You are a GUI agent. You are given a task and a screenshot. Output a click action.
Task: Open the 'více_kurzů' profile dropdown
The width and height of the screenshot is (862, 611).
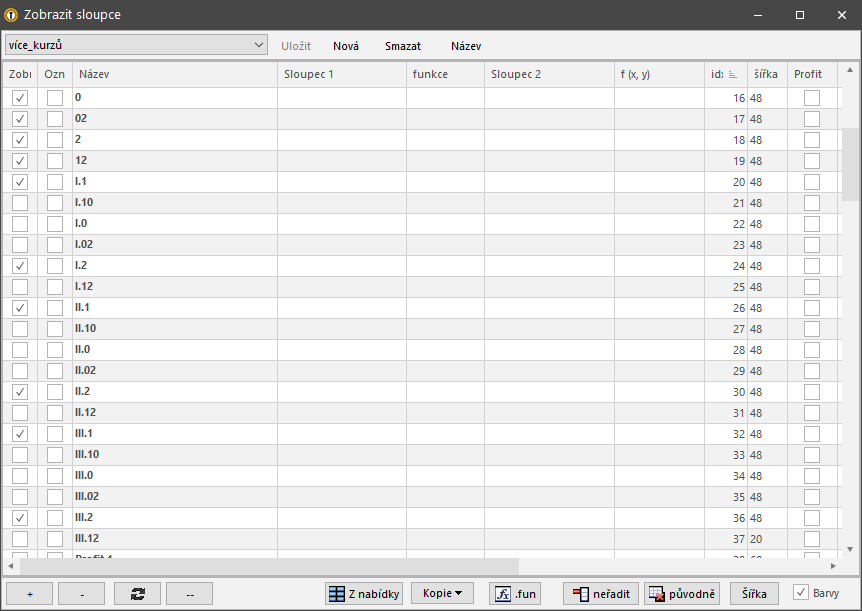click(136, 45)
